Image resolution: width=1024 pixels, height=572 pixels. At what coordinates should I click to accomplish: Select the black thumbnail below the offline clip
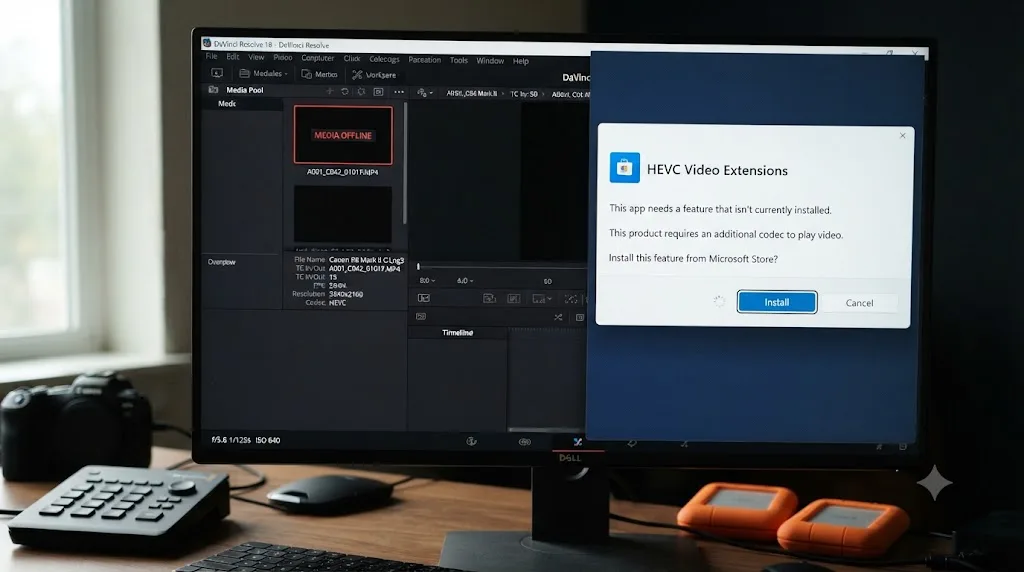[x=343, y=214]
